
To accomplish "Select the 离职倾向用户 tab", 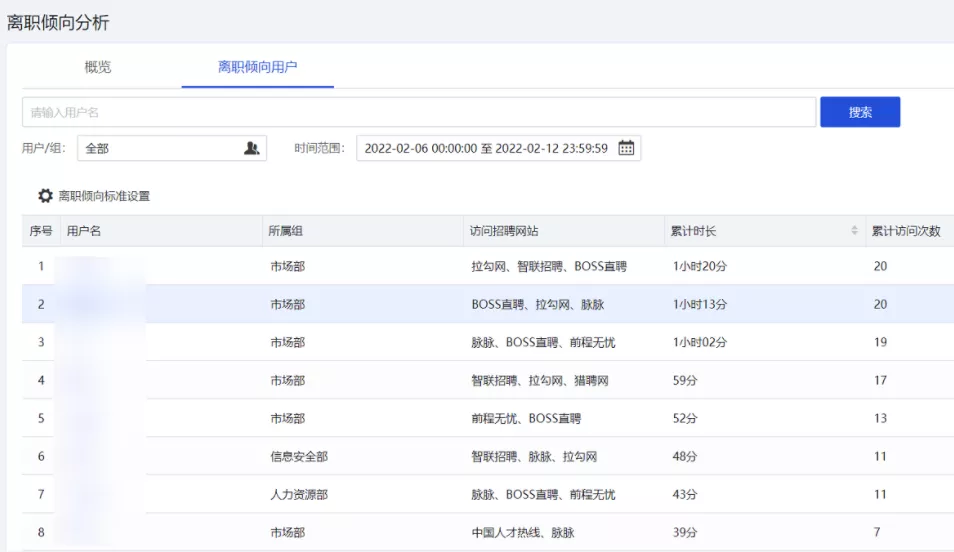I will [x=257, y=67].
